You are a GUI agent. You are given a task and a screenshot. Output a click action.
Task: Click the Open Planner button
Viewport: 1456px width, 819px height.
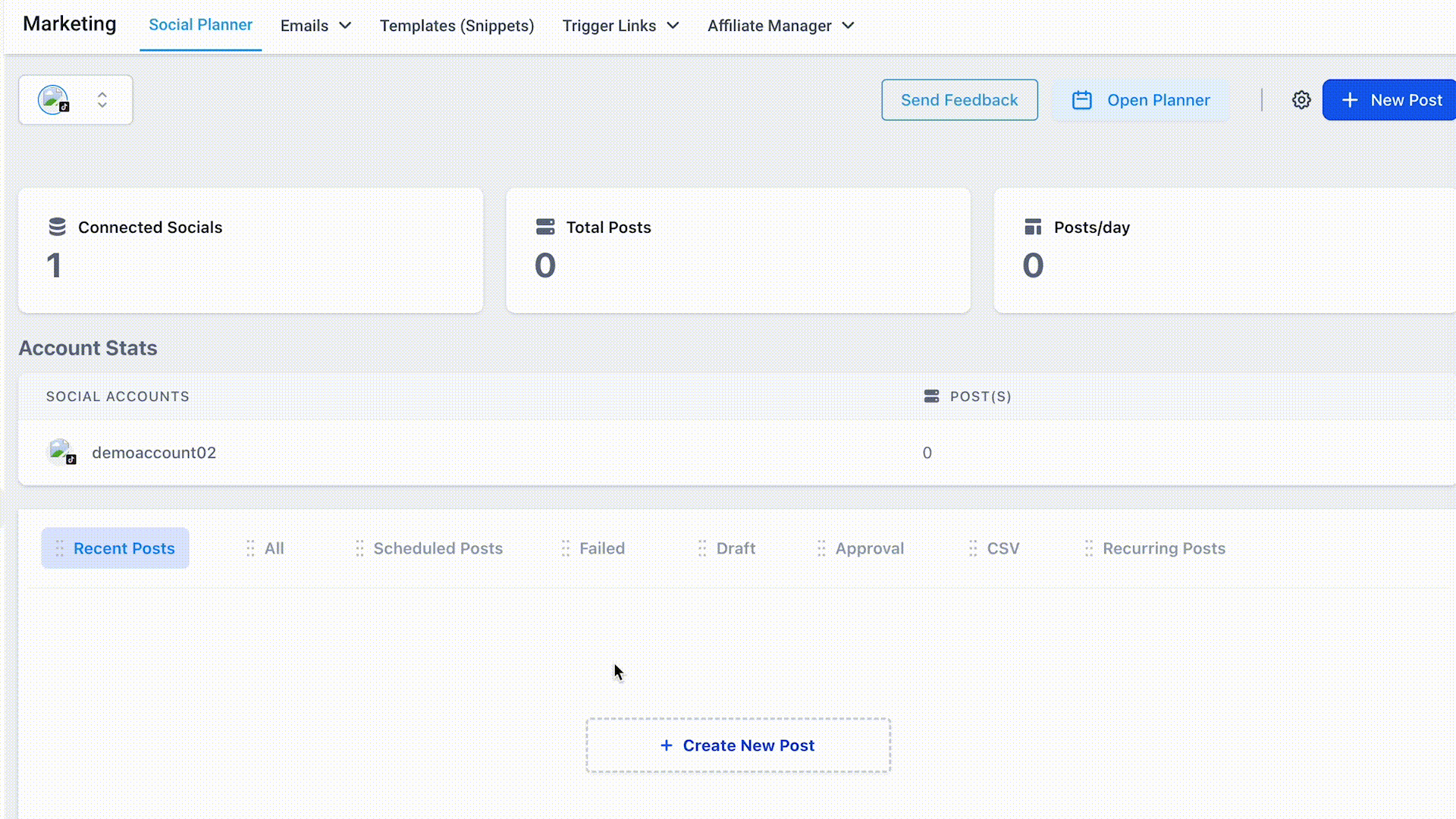click(1141, 100)
